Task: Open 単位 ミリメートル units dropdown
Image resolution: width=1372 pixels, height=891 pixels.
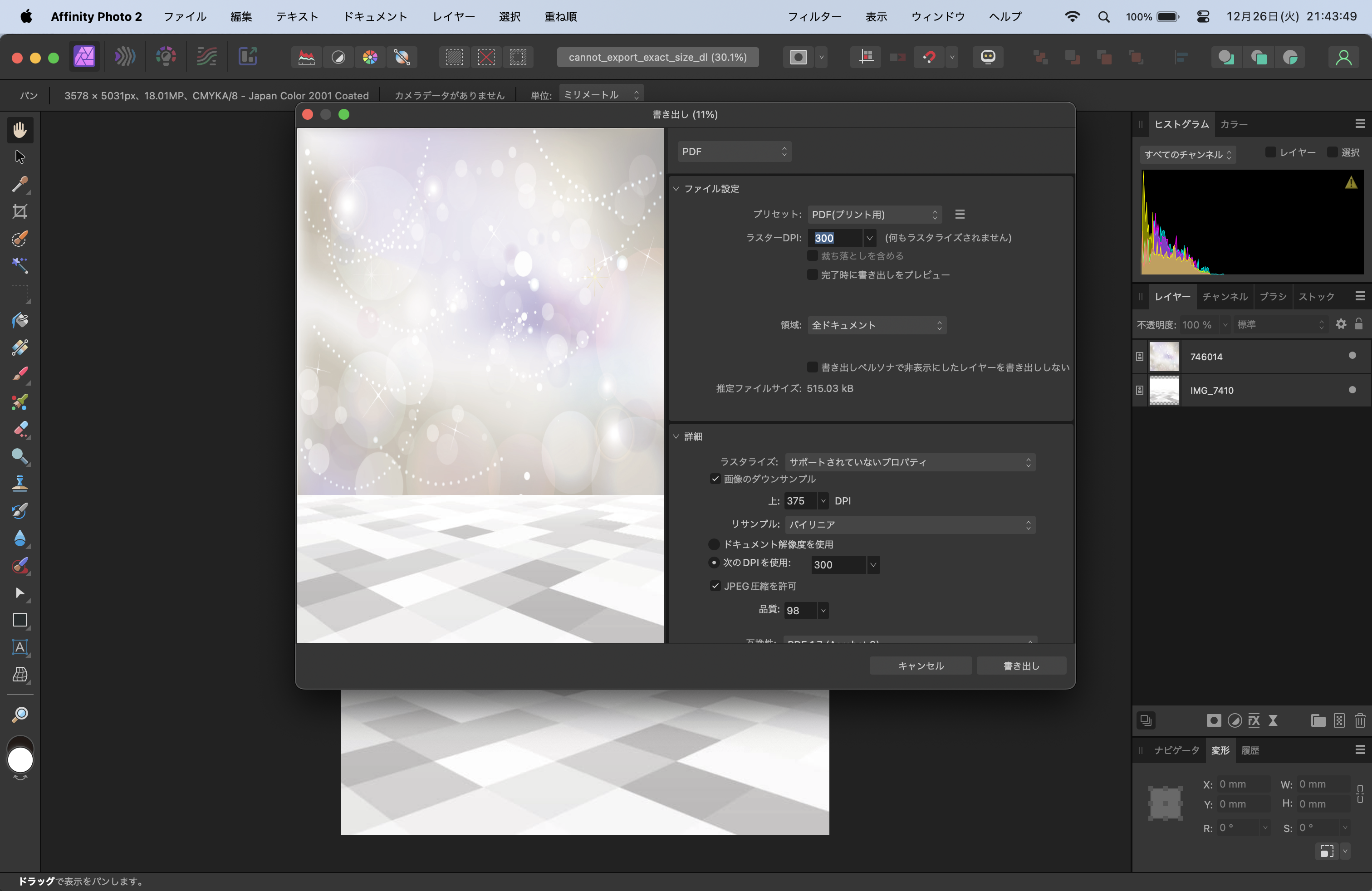Action: point(601,94)
